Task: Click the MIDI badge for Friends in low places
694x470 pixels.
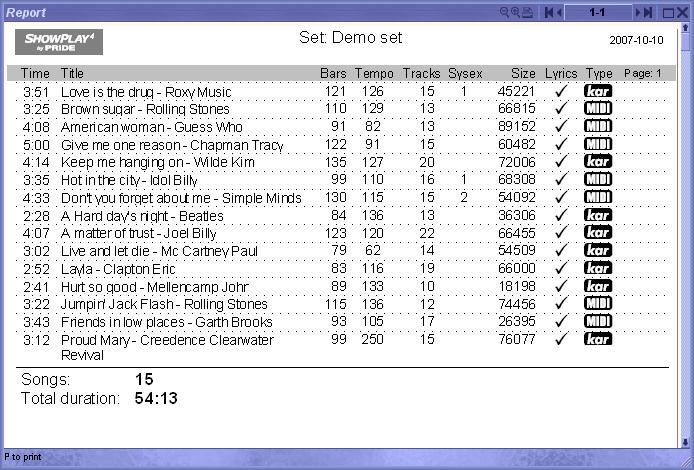Action: [598, 321]
